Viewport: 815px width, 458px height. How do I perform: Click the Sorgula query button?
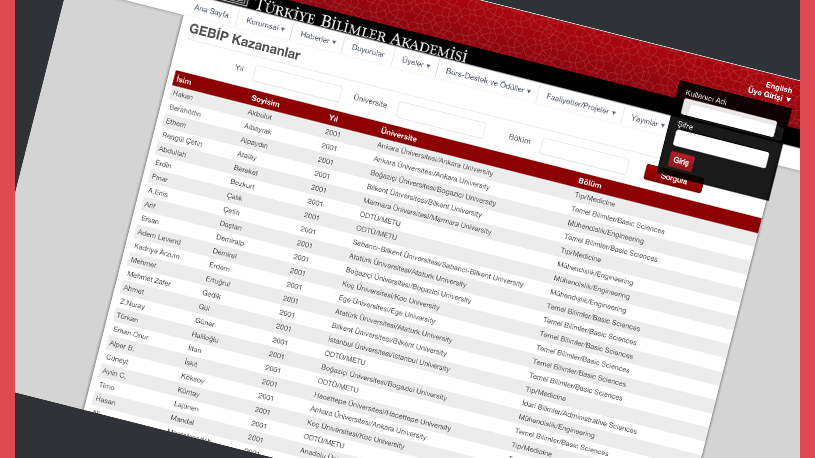pos(674,179)
